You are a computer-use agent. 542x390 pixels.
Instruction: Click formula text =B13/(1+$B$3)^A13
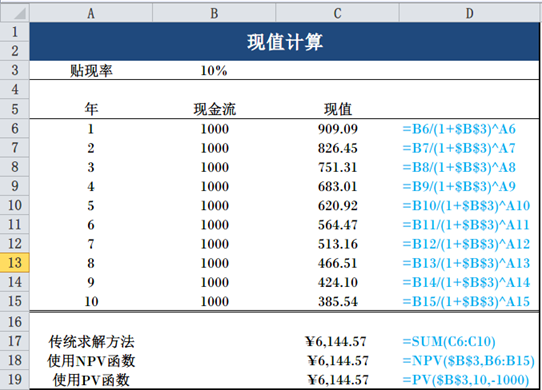[466, 263]
